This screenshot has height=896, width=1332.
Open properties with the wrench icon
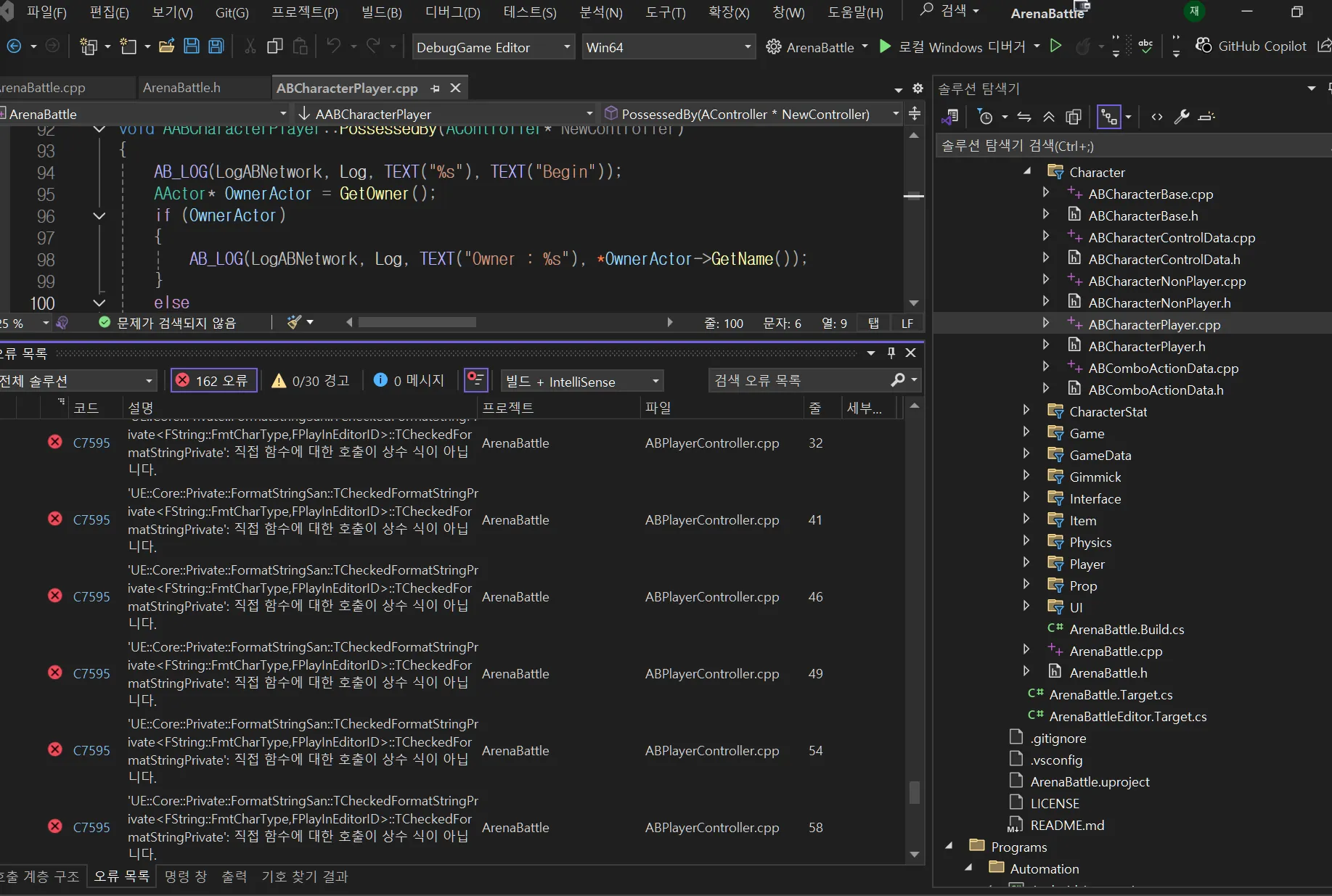pos(1182,117)
